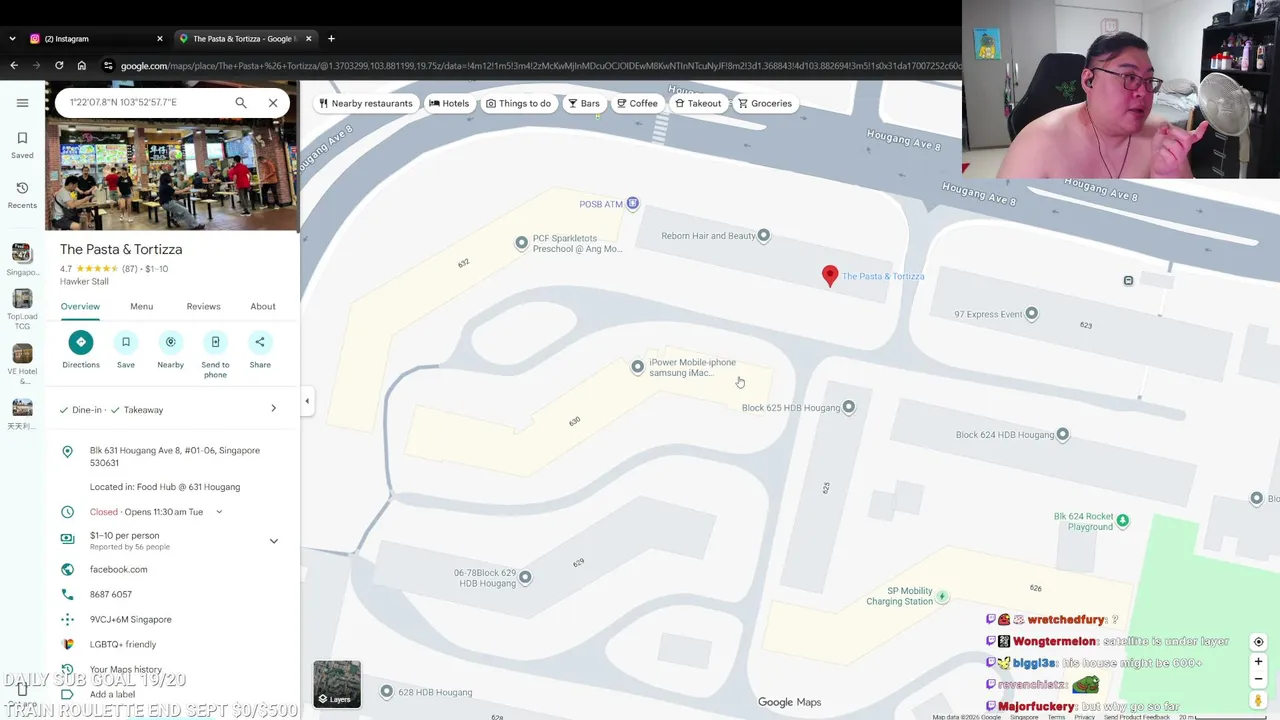Viewport: 1280px width, 720px height.
Task: Switch to the Menu tab
Action: (x=141, y=306)
